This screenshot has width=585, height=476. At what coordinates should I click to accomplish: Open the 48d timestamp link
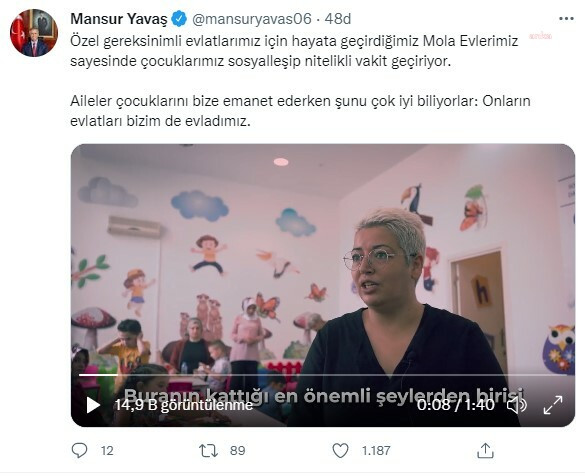click(338, 19)
